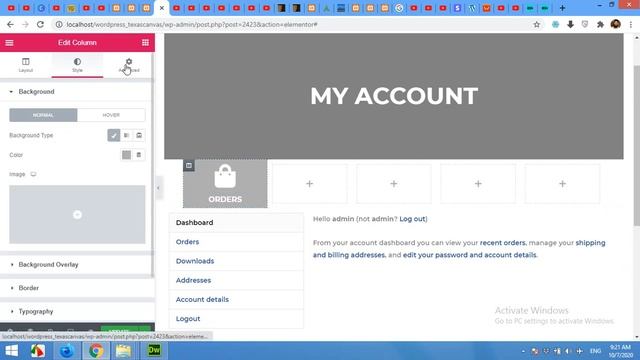640x360 pixels.
Task: Expand the Background Overlay section
Action: point(77,264)
